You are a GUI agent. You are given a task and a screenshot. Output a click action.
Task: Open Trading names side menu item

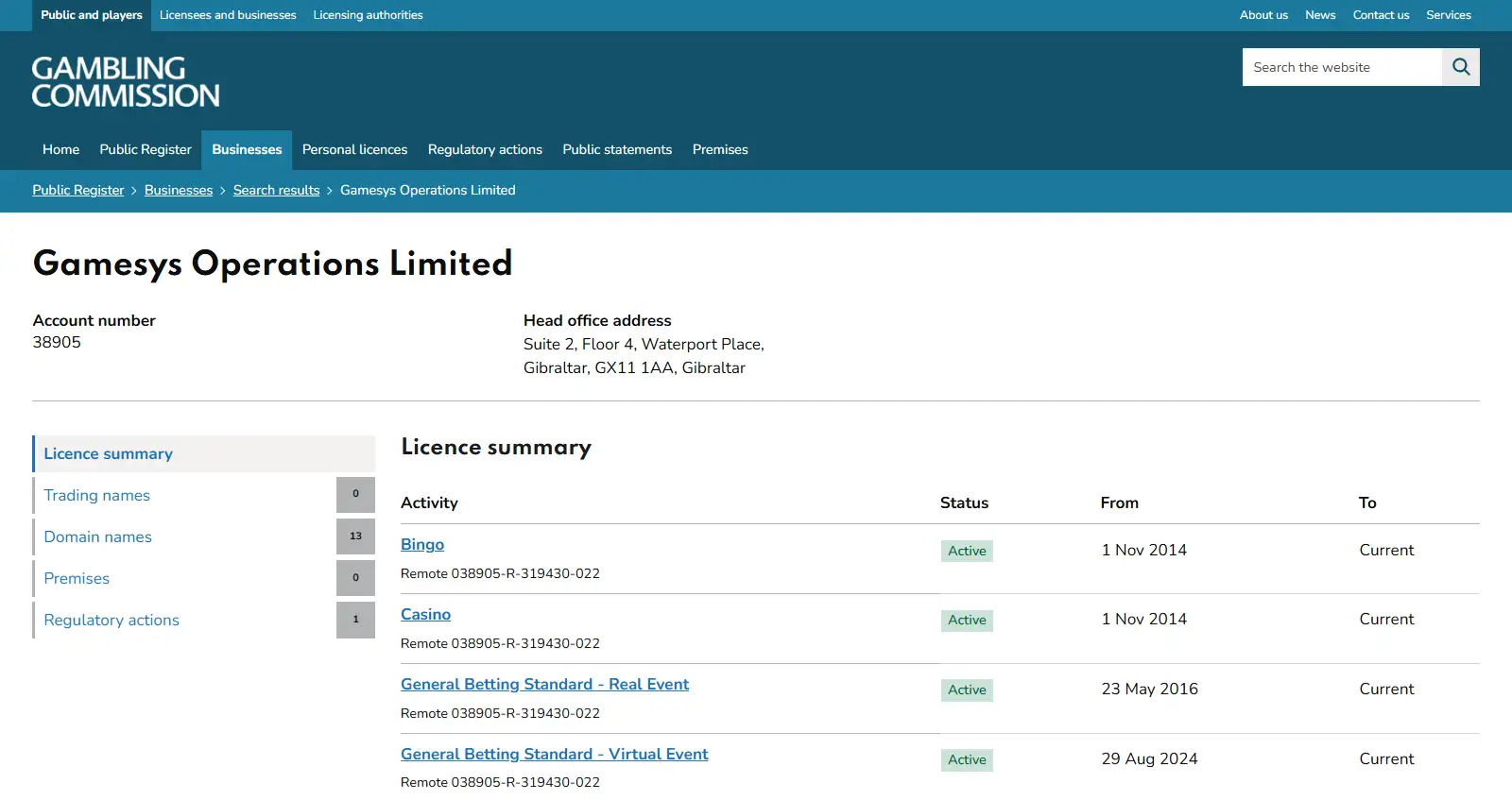[x=97, y=495]
